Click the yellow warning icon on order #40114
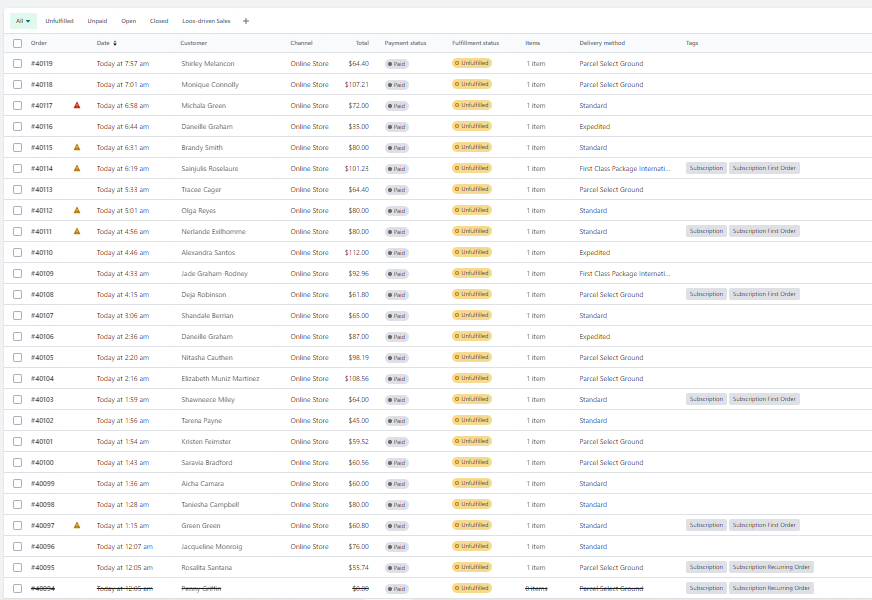Screen dimensions: 872x600 77,168
